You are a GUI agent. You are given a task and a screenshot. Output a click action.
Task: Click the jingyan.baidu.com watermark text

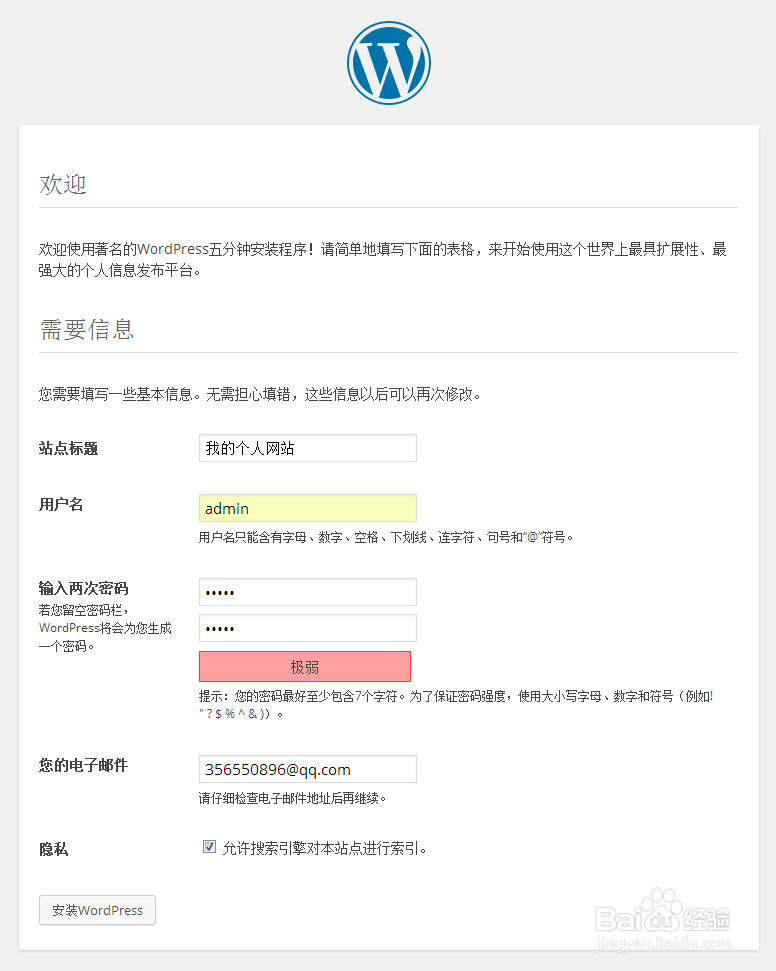click(663, 943)
